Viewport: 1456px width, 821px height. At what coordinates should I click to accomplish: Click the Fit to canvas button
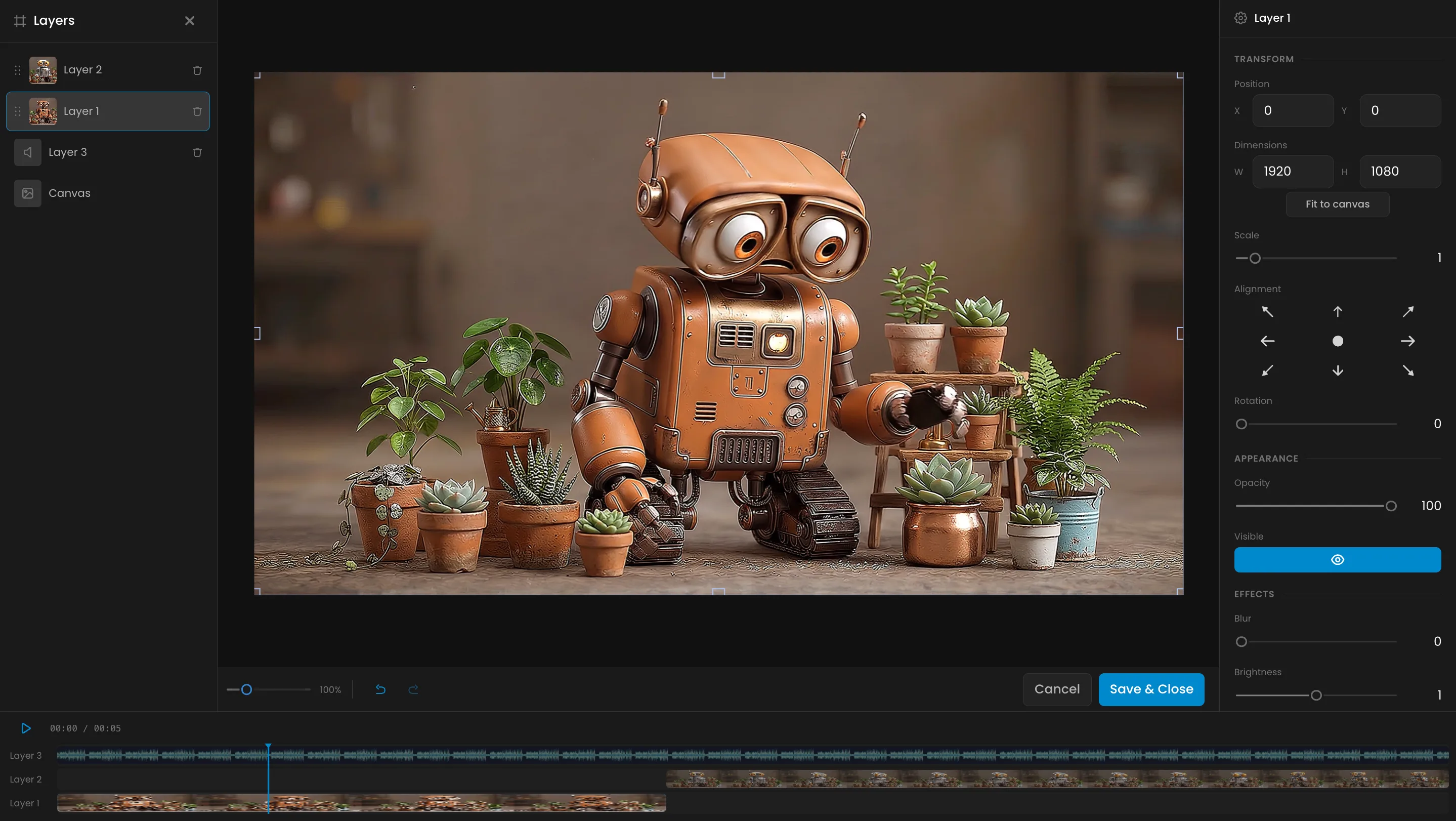click(x=1337, y=204)
